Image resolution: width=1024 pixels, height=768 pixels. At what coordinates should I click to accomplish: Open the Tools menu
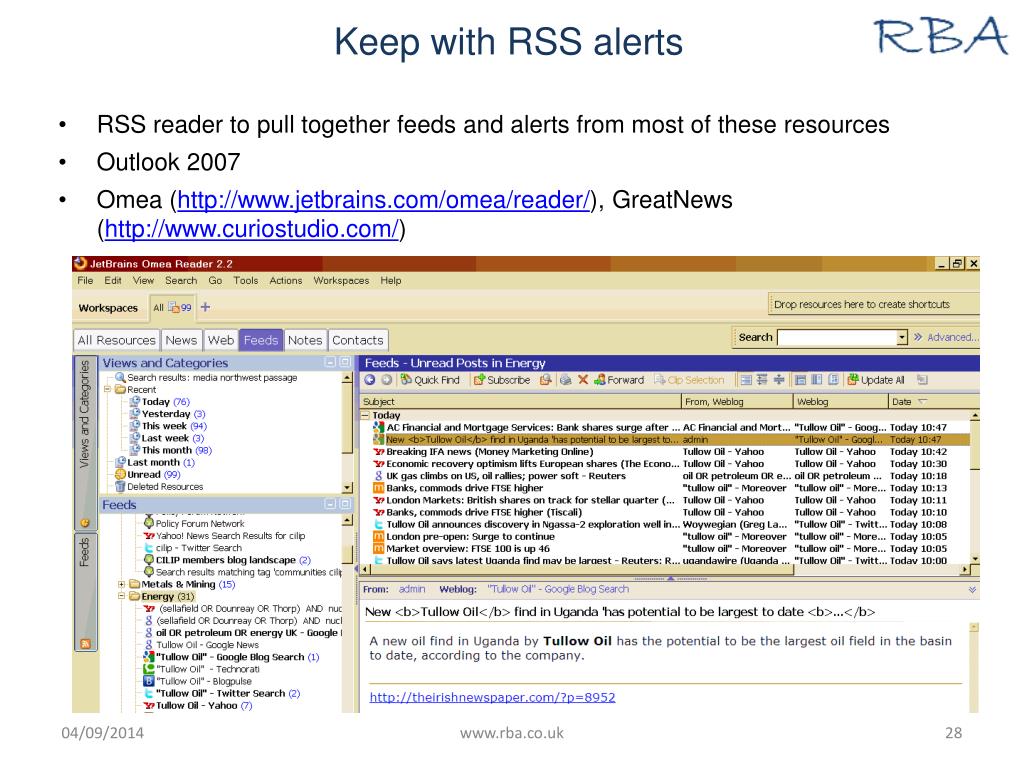click(246, 280)
